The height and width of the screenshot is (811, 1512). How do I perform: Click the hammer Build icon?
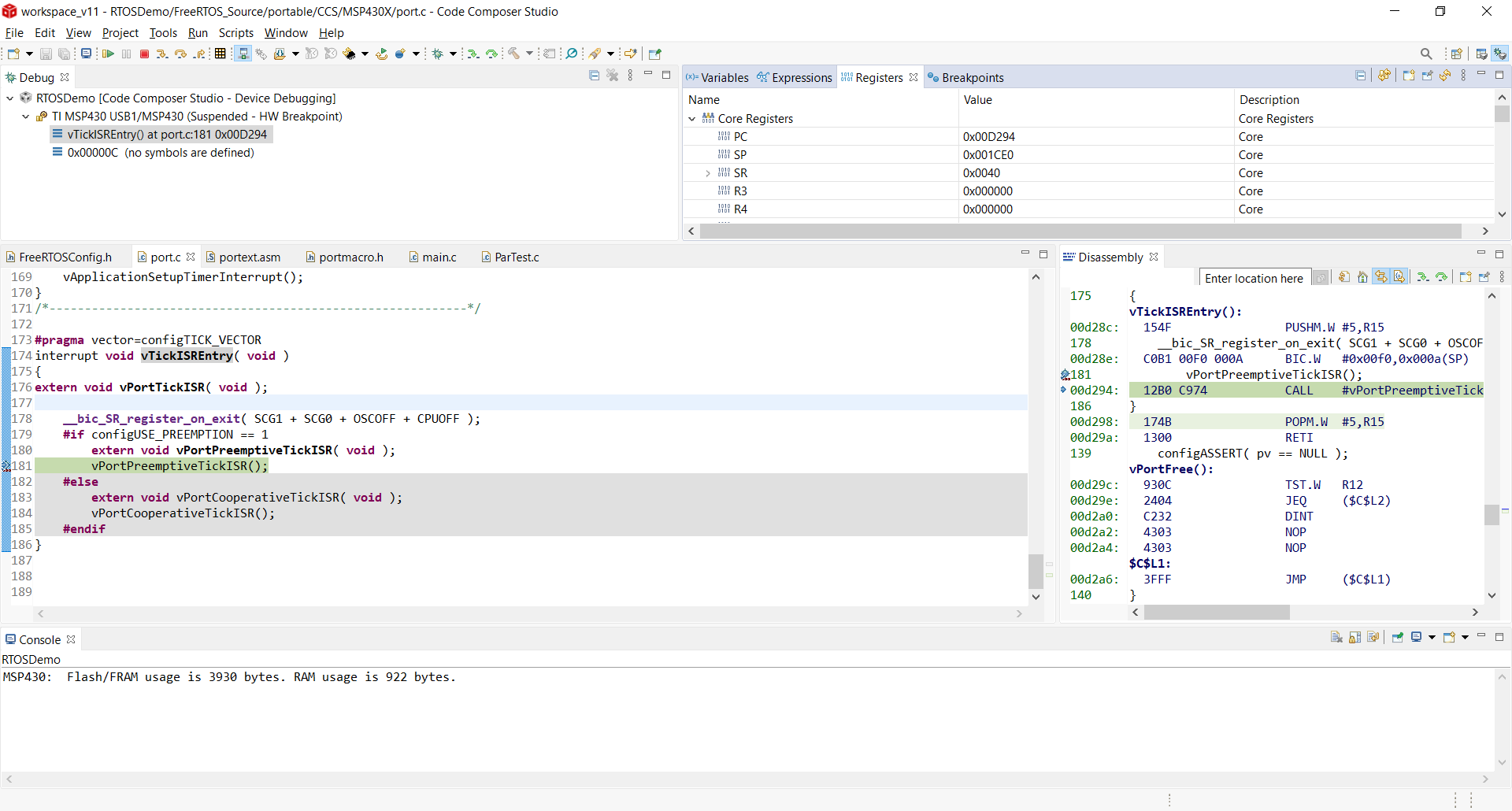click(513, 54)
